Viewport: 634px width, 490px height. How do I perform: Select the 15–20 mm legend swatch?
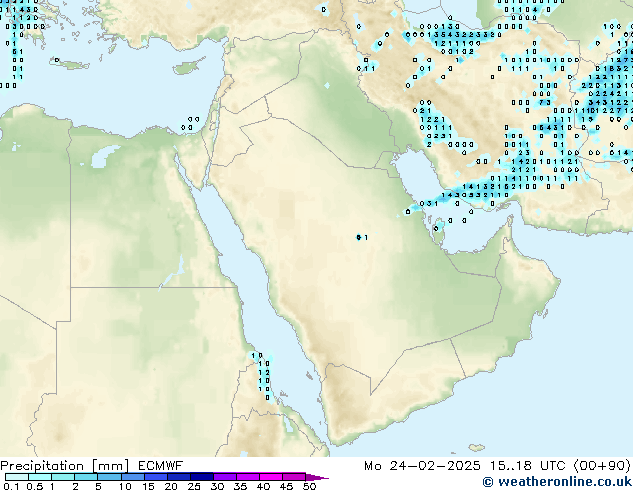(x=156, y=477)
